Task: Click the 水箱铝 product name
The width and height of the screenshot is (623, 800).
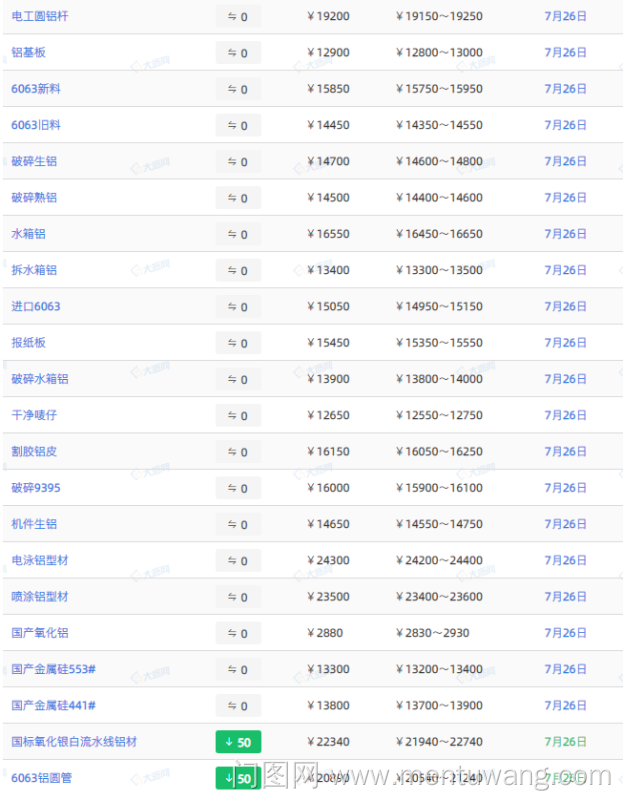Action: (x=28, y=234)
